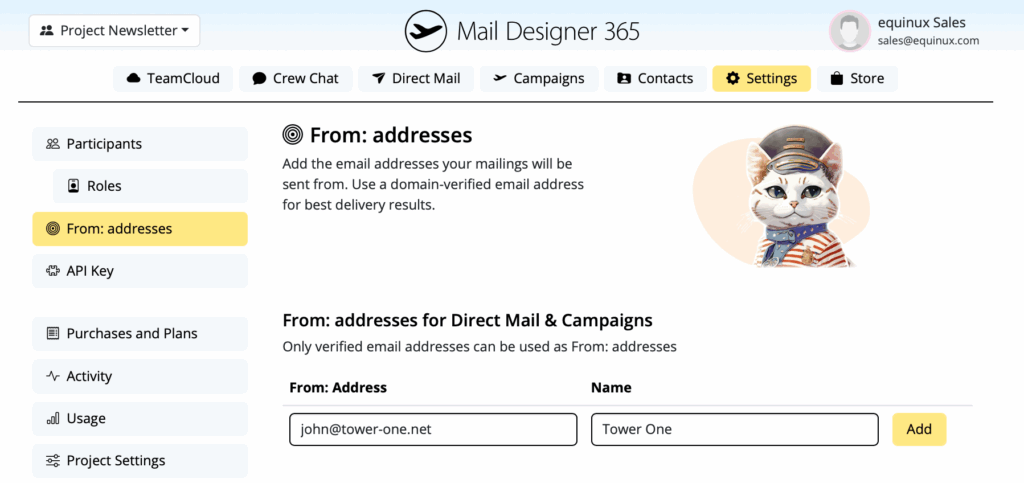Click the API Key puzzle icon
Image resolution: width=1024 pixels, height=483 pixels.
(53, 271)
